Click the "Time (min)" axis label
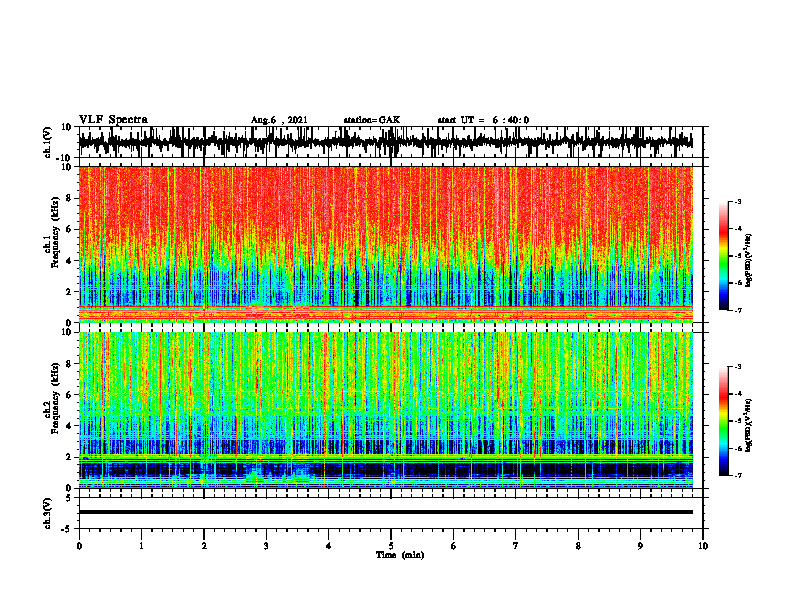Screen dimensions: 792x612 tap(400, 555)
